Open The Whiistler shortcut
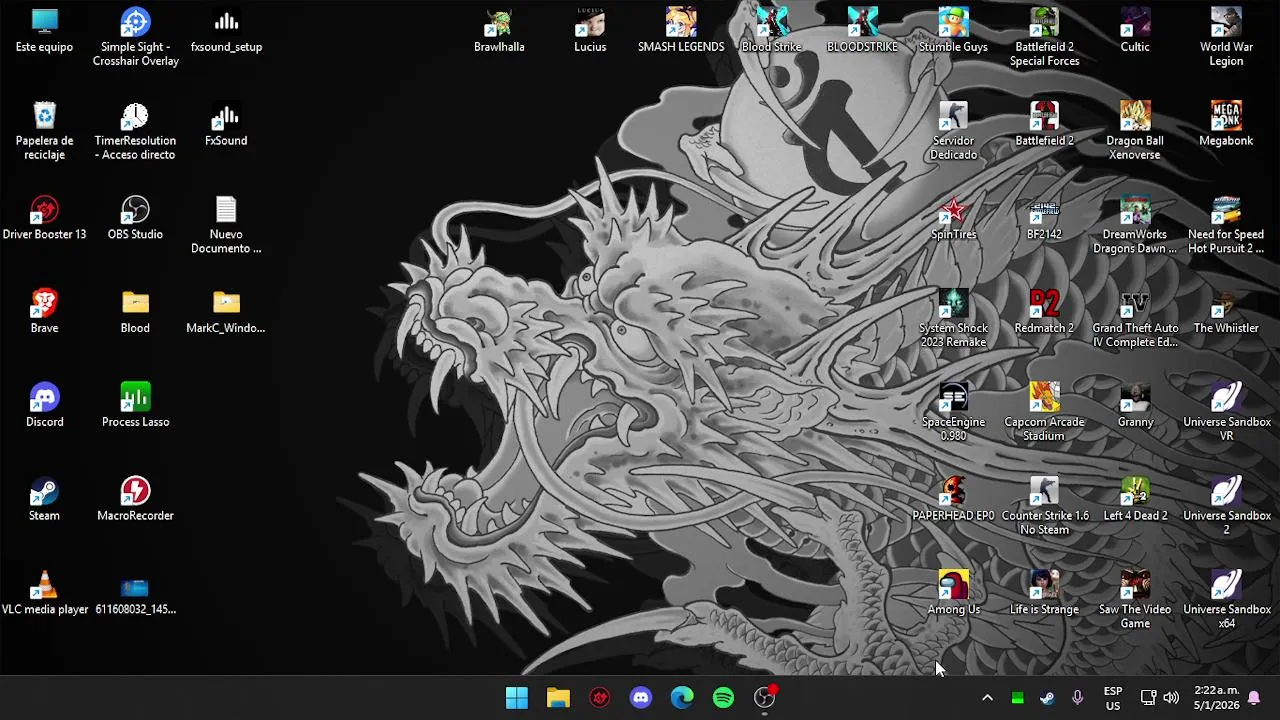 pos(1226,312)
